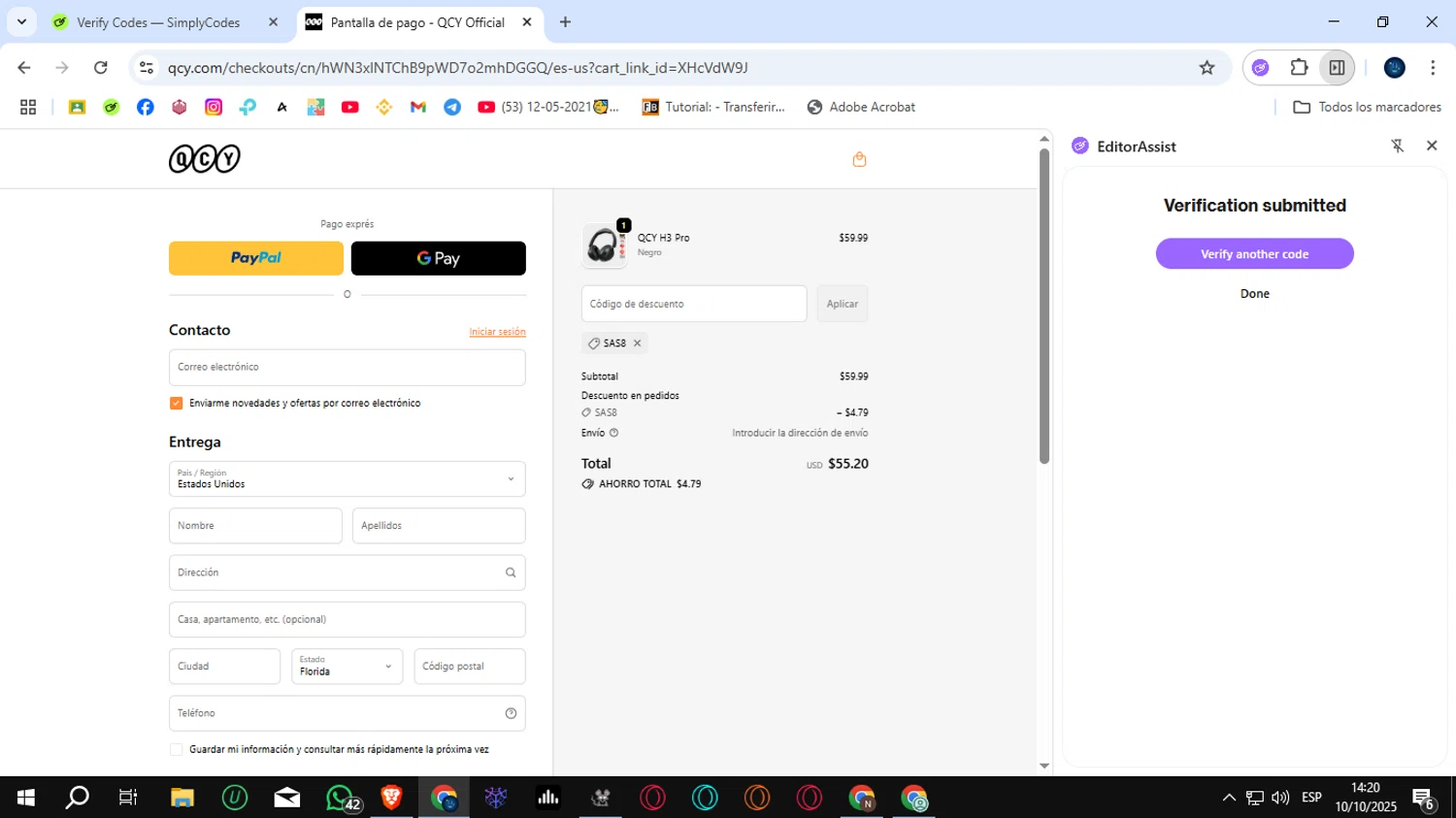
Task: Open the Facebook bookmark icon
Action: click(x=145, y=107)
